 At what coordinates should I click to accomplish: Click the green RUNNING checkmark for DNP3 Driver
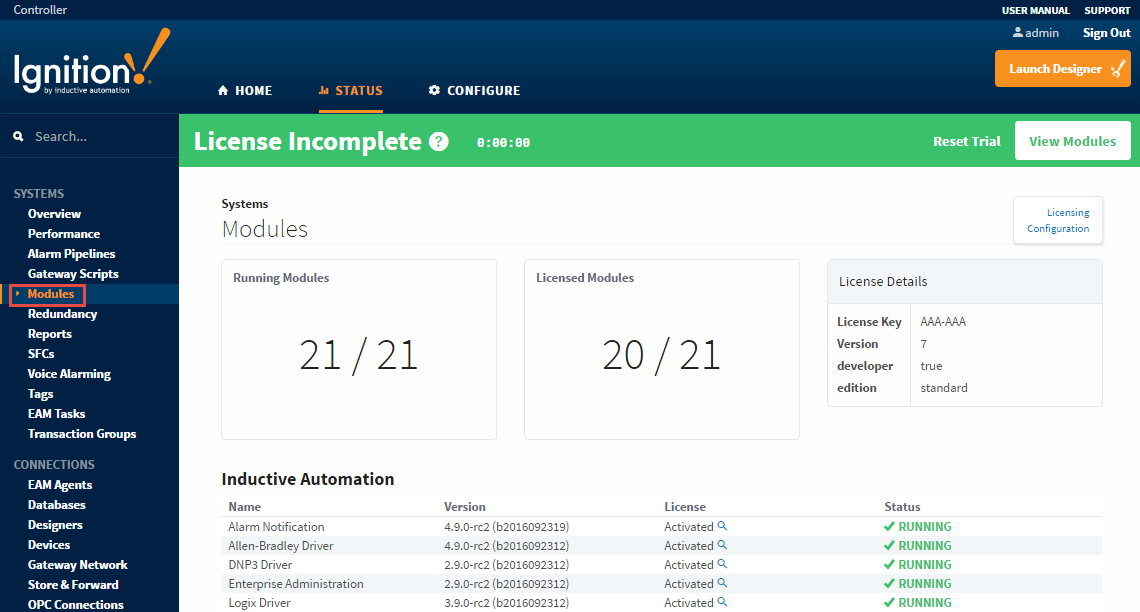[888, 564]
